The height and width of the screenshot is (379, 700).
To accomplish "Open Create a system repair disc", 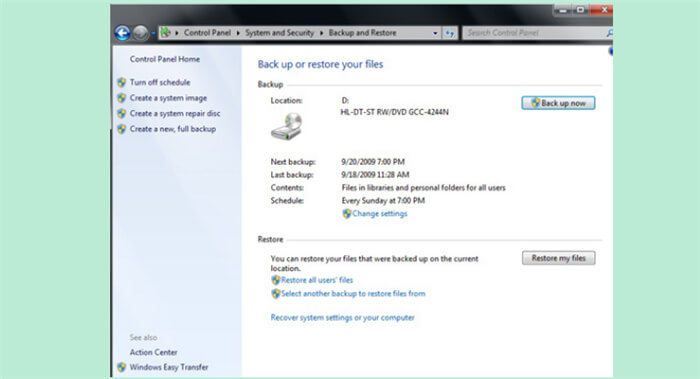I will pos(175,113).
